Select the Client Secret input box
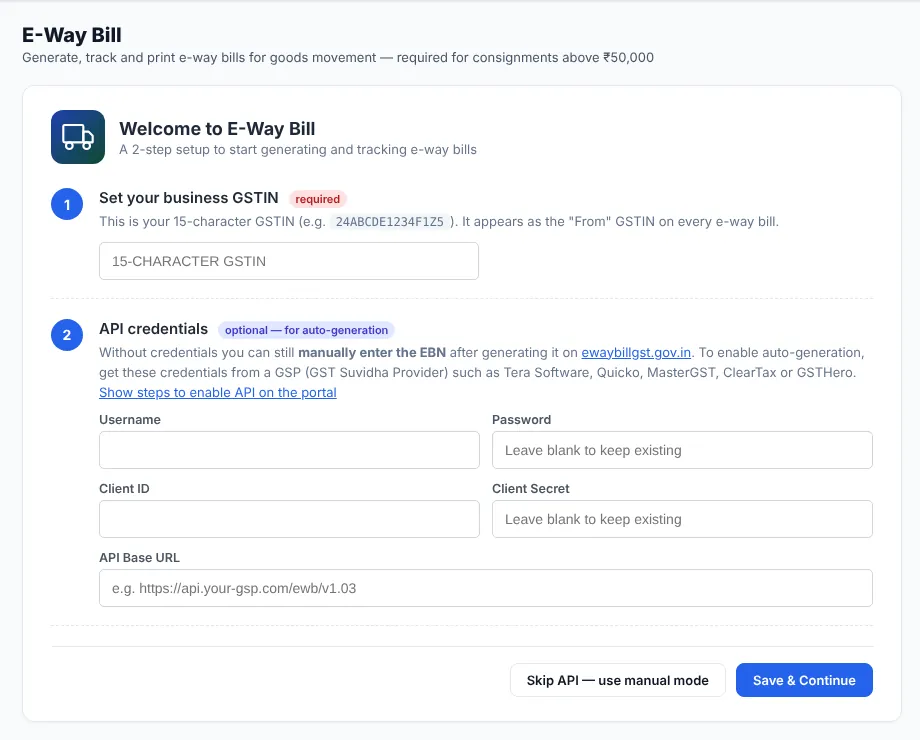The width and height of the screenshot is (920, 740). [x=682, y=519]
